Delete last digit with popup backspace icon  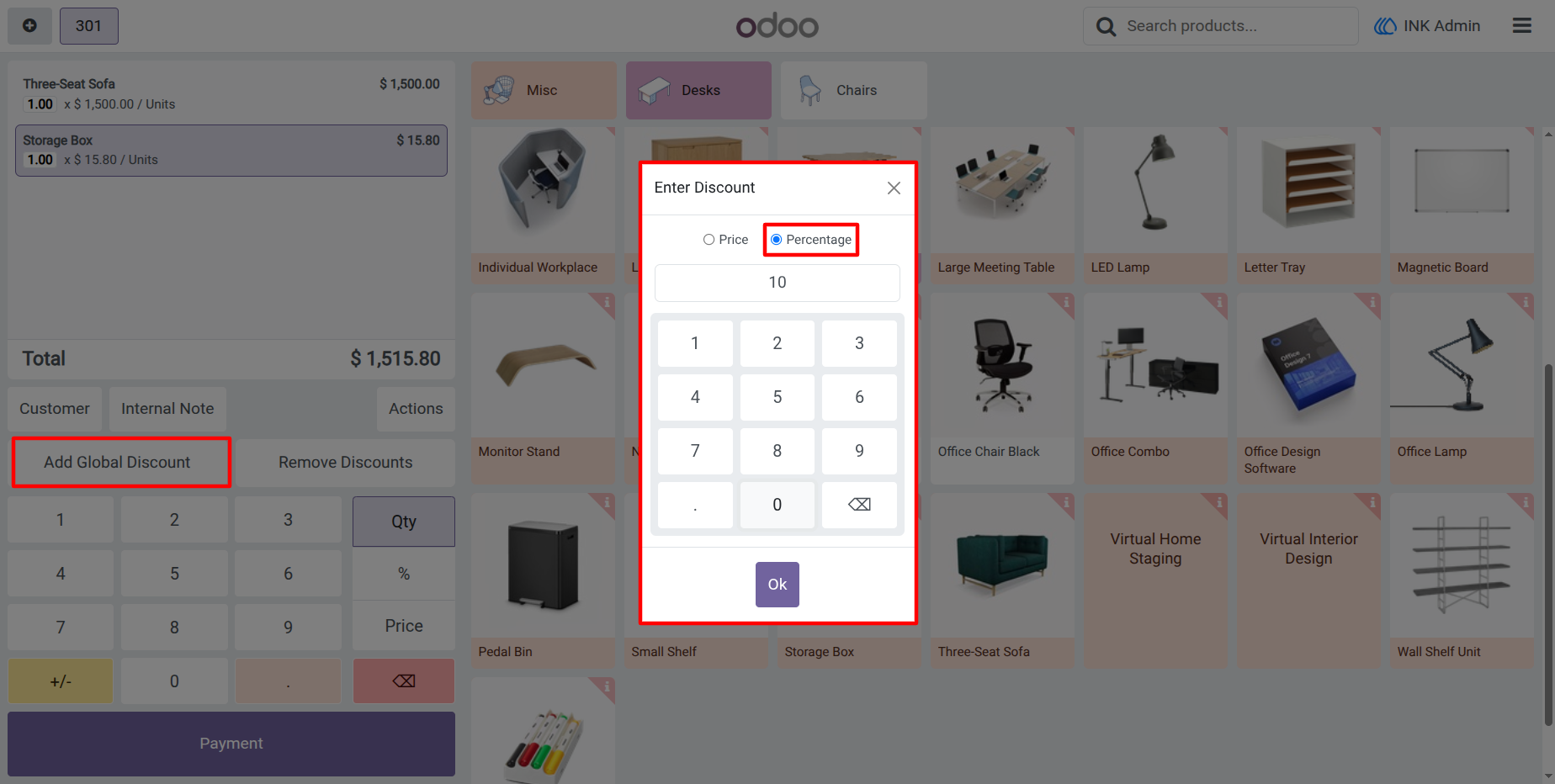(859, 505)
